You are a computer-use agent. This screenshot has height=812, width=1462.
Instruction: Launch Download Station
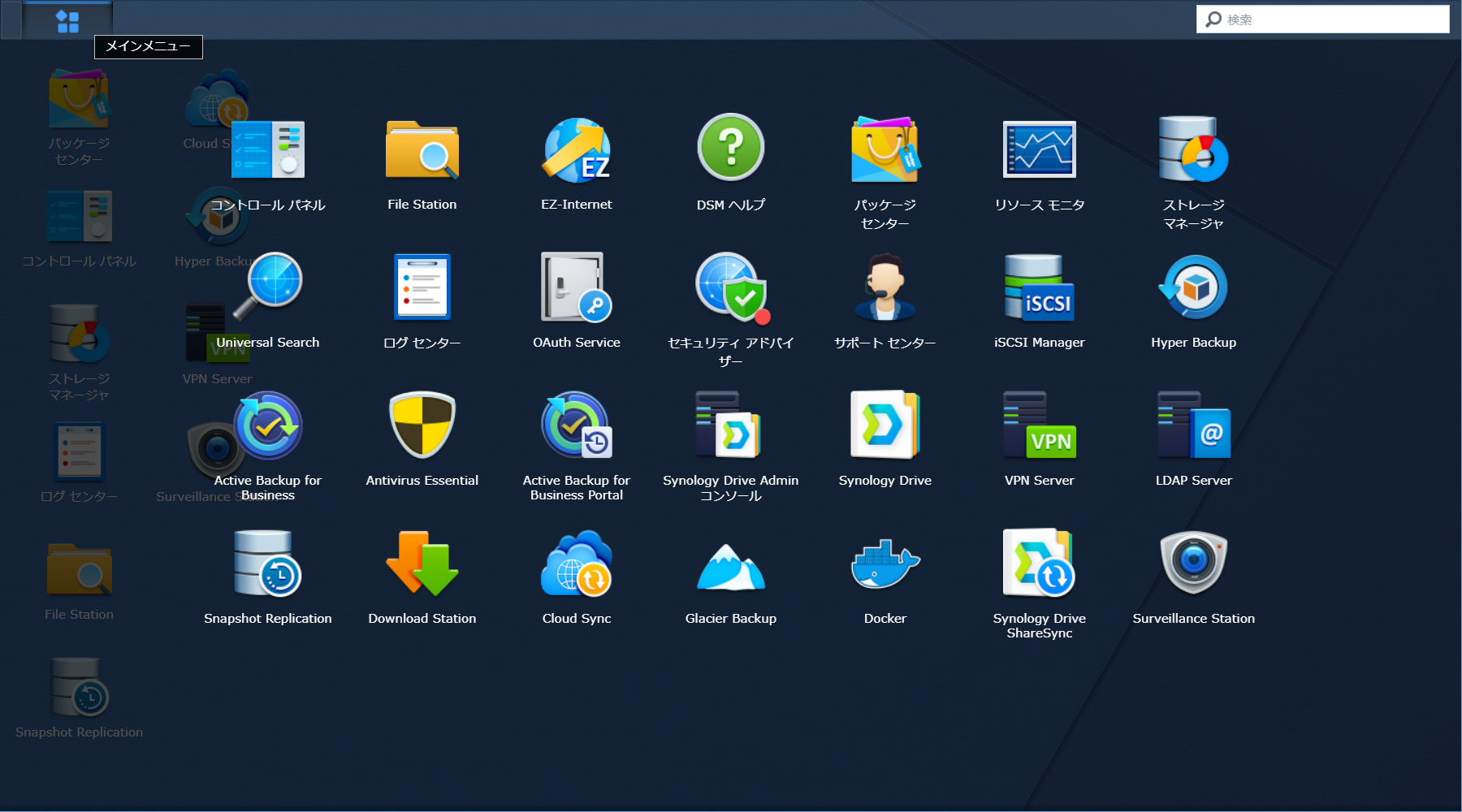tap(422, 578)
